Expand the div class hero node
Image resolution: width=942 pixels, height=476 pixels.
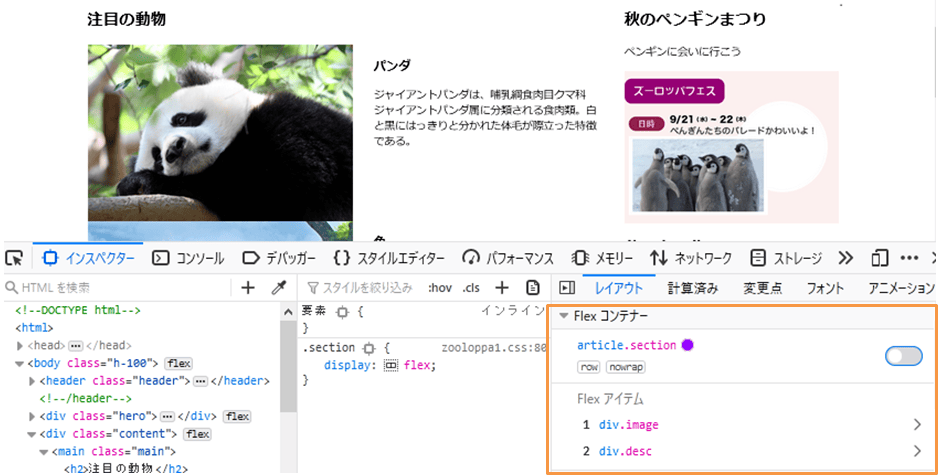(x=32, y=416)
